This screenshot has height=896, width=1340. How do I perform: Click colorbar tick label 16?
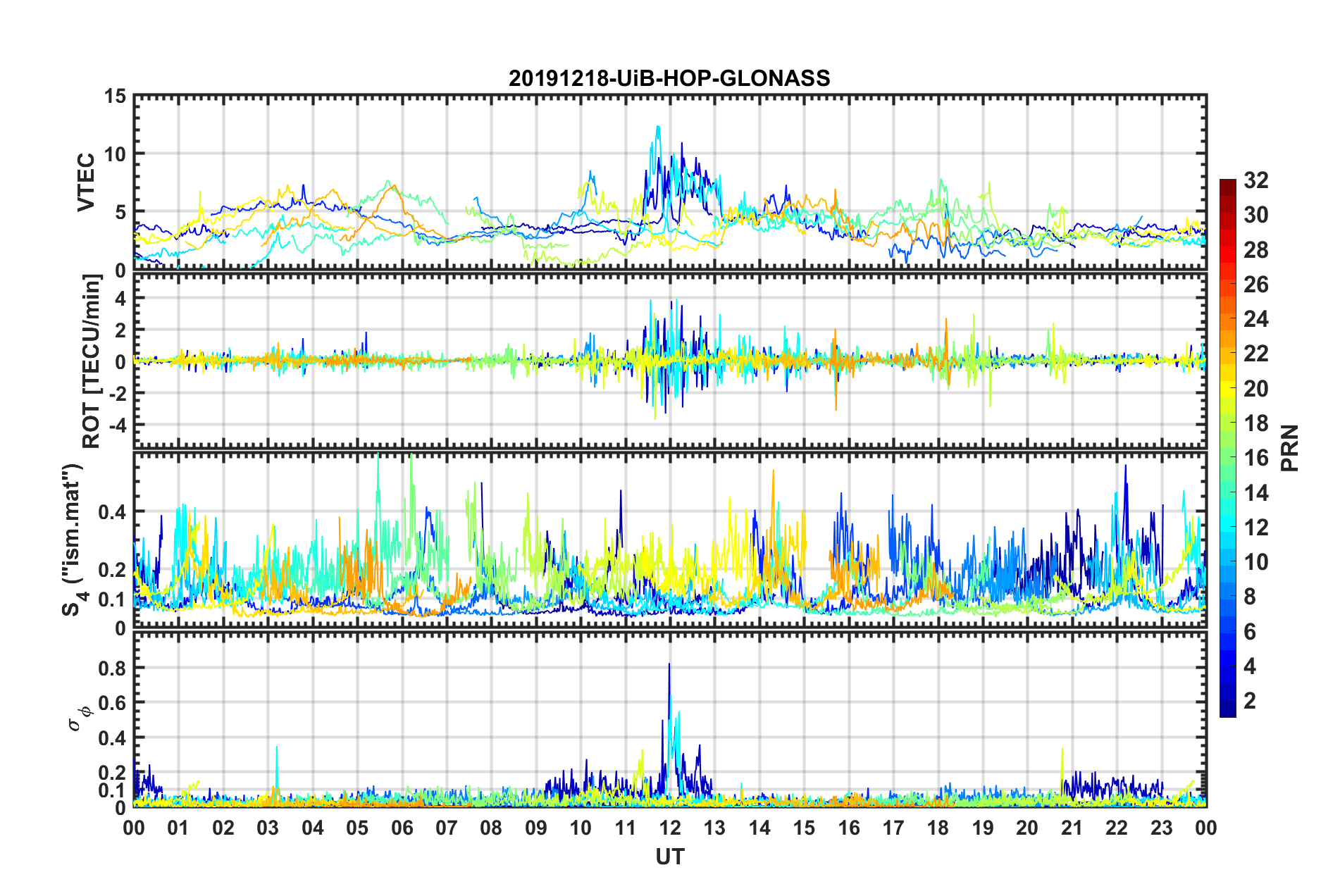tap(1255, 458)
